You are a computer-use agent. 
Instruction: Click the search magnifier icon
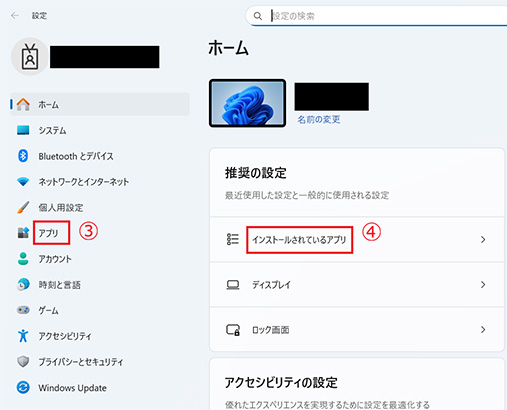258,16
